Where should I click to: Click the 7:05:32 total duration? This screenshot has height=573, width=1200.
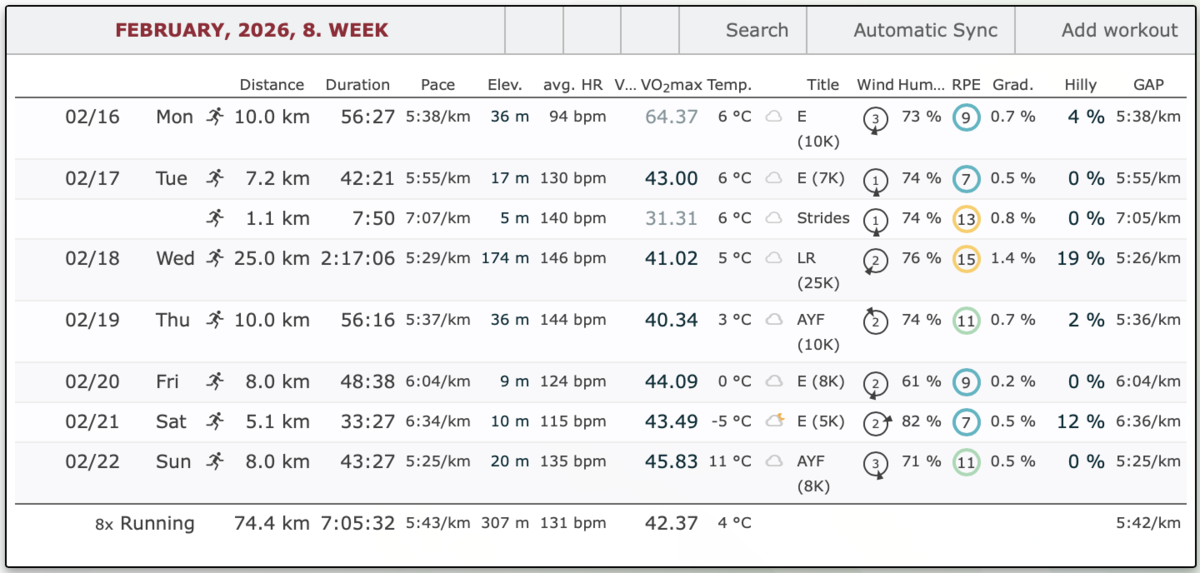tap(357, 523)
